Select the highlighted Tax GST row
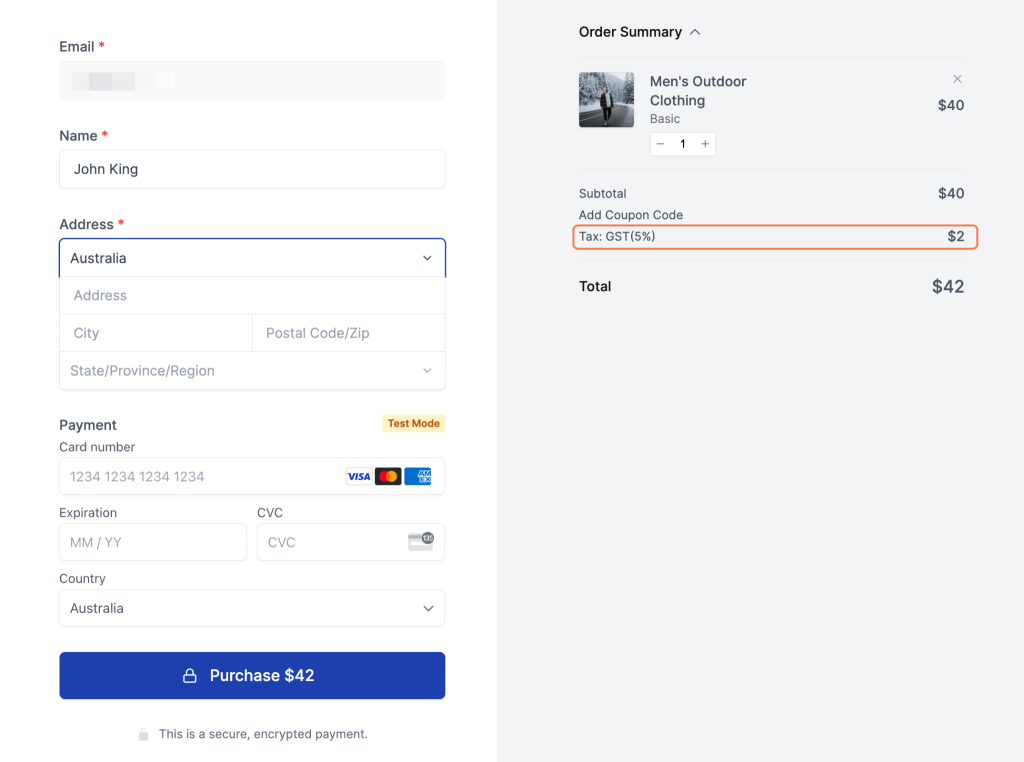The height and width of the screenshot is (762, 1024). (x=775, y=237)
